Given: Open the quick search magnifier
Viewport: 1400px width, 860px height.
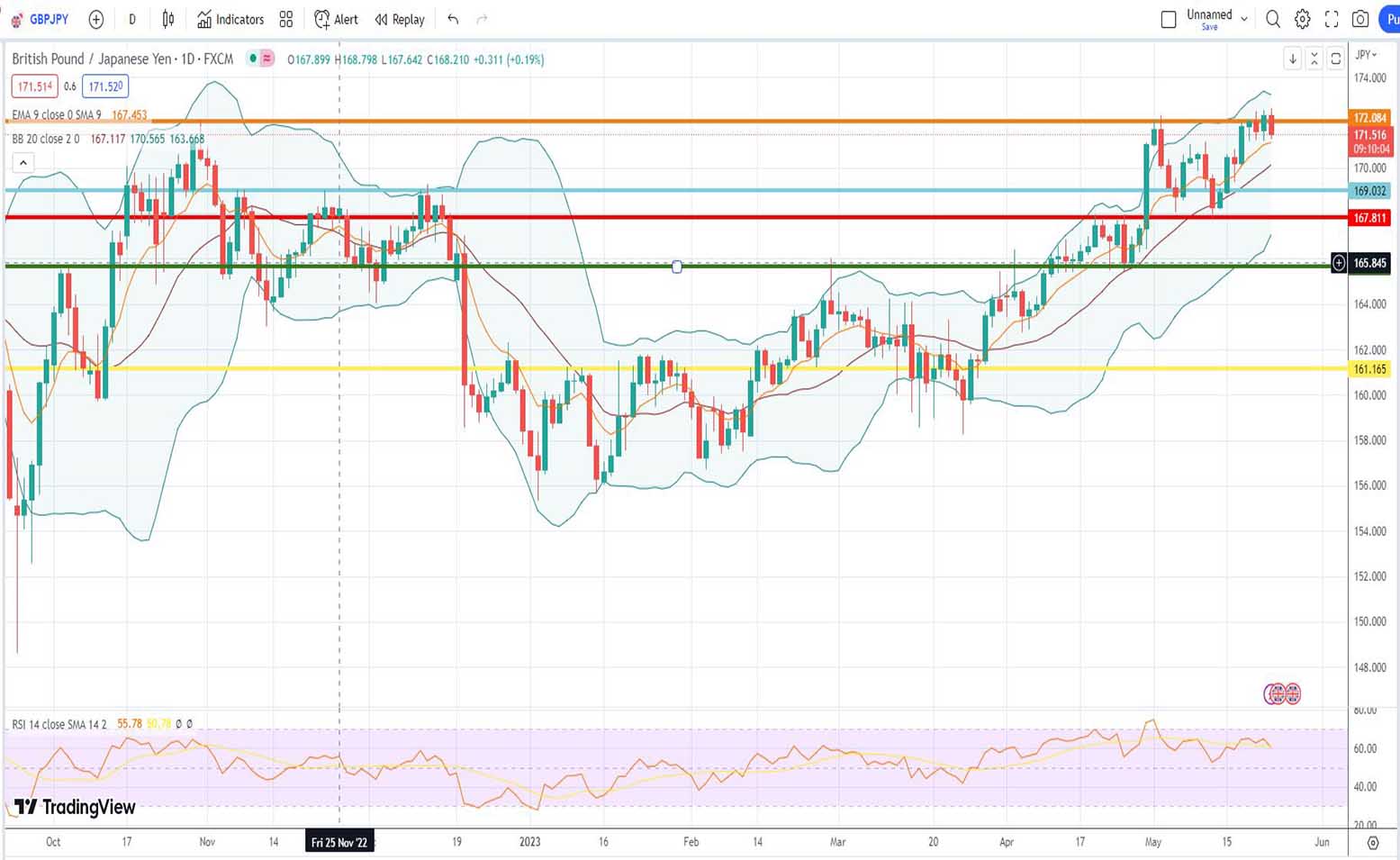Looking at the screenshot, I should click(x=1272, y=19).
